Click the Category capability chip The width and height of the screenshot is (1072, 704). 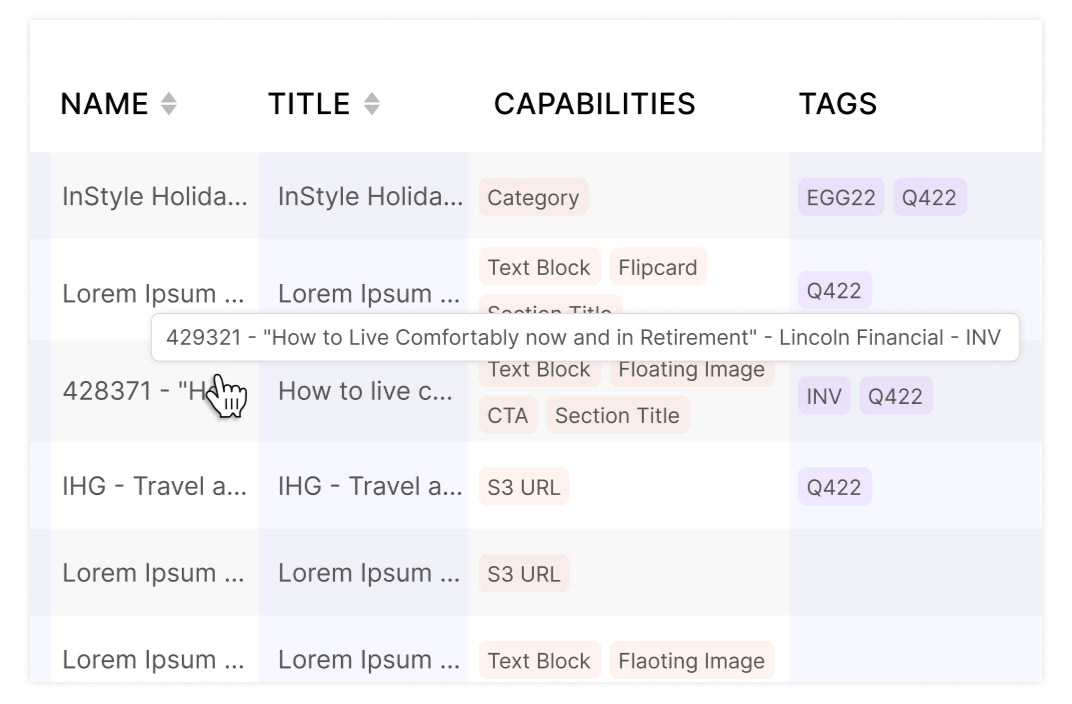pyautogui.click(x=533, y=198)
